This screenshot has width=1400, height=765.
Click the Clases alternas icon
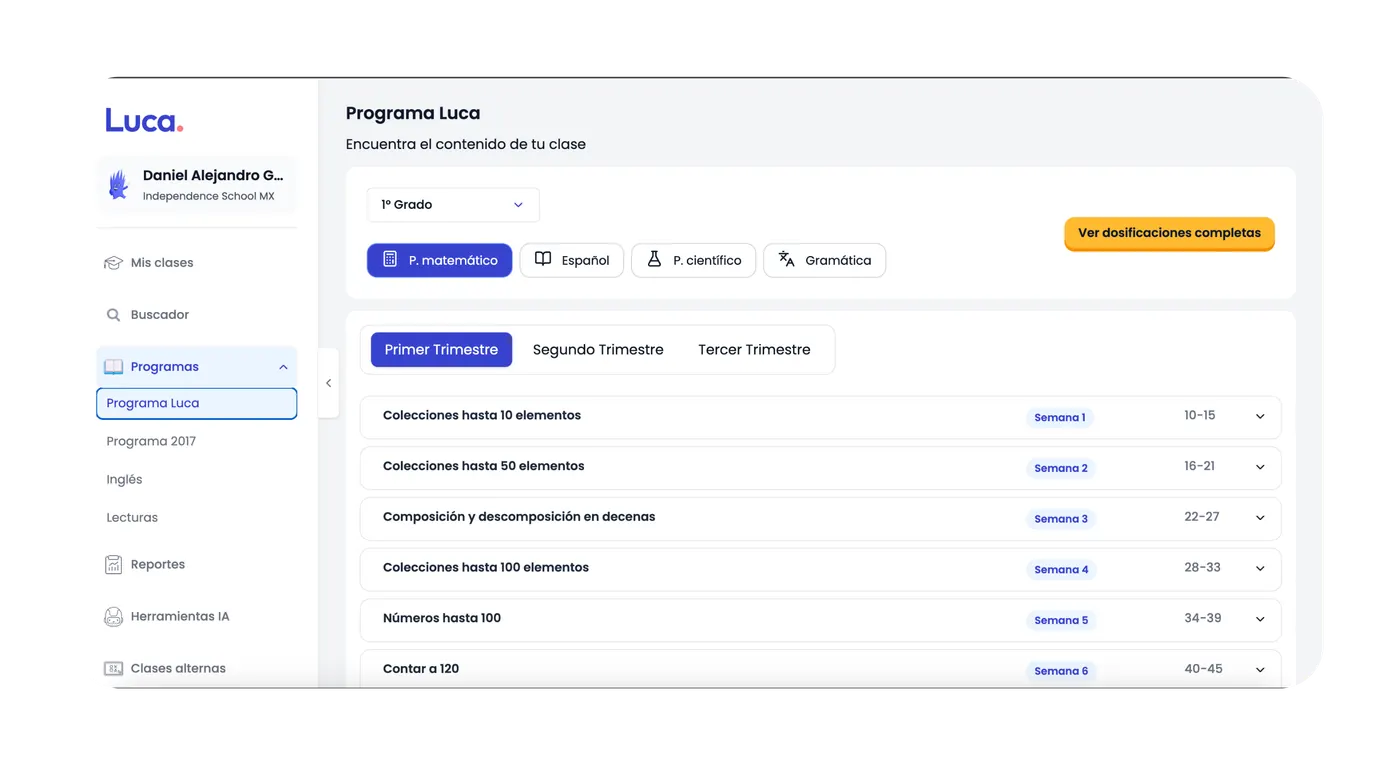click(x=114, y=669)
